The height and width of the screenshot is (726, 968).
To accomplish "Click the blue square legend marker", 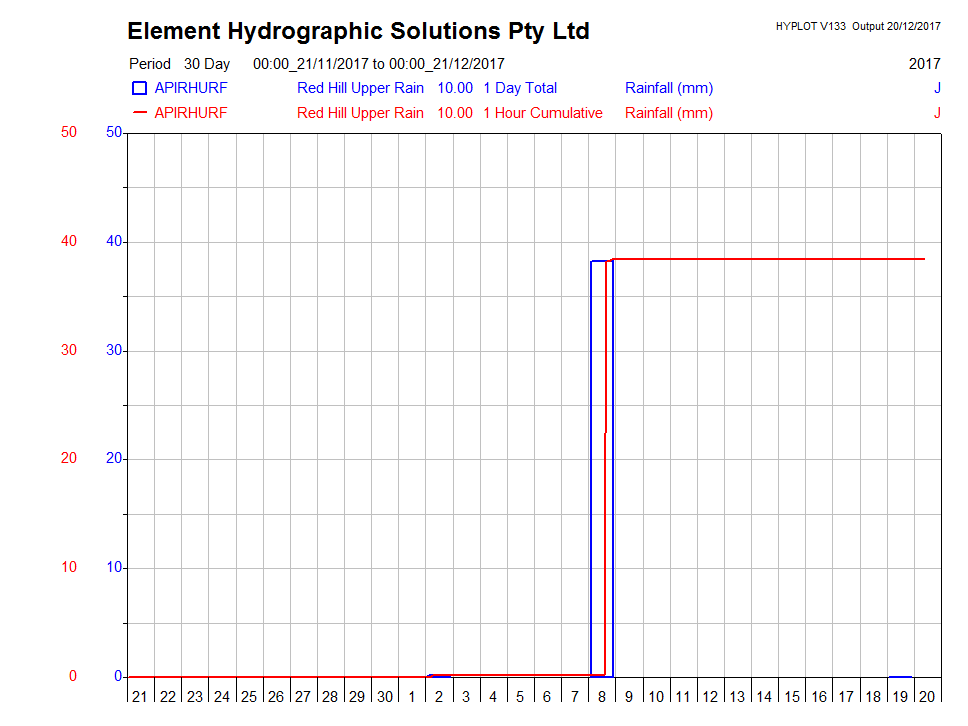I will (139, 88).
